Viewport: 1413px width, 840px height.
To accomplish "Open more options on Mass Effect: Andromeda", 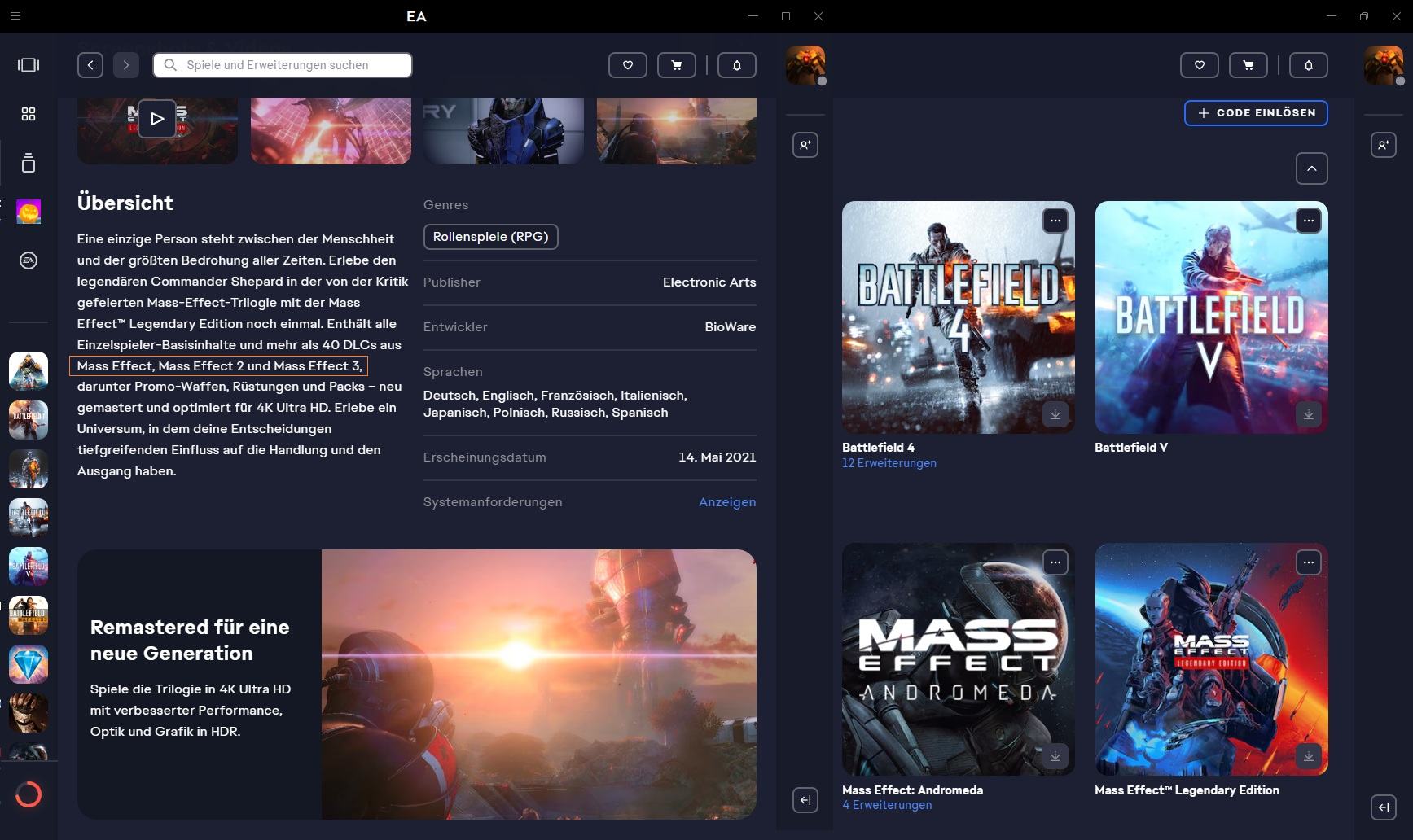I will 1055,562.
